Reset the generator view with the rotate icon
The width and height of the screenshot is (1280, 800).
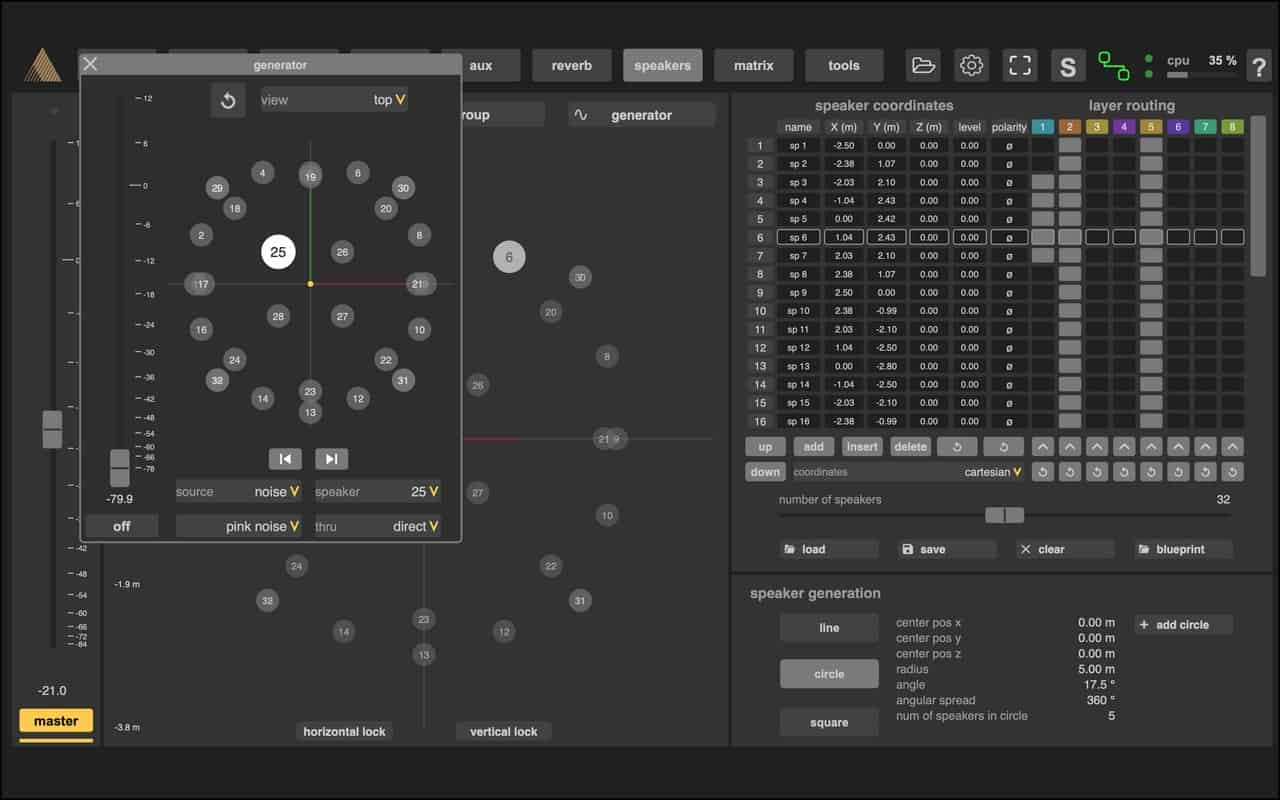[x=228, y=100]
